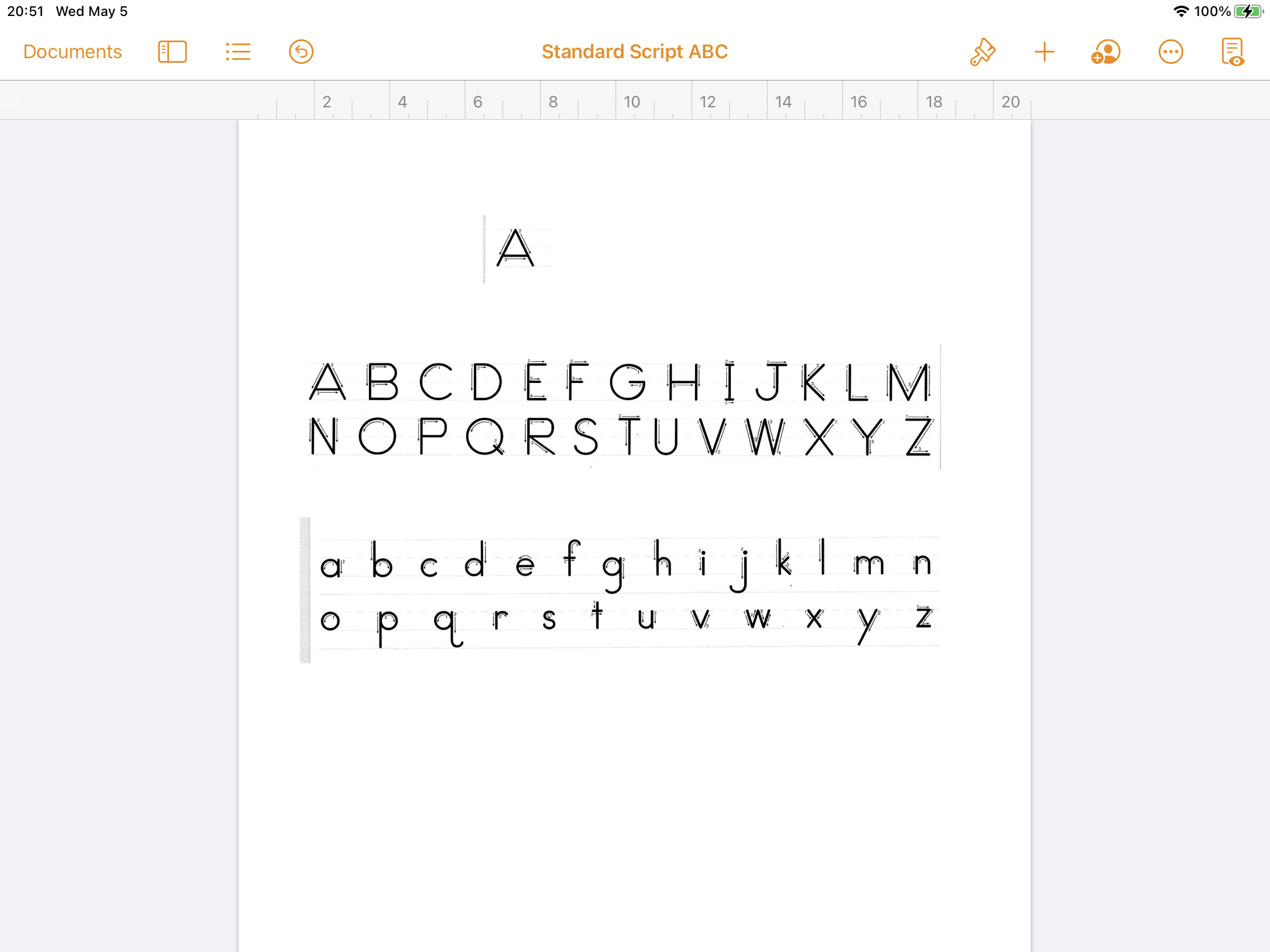Go back to Documents
The width and height of the screenshot is (1270, 952).
pyautogui.click(x=73, y=52)
